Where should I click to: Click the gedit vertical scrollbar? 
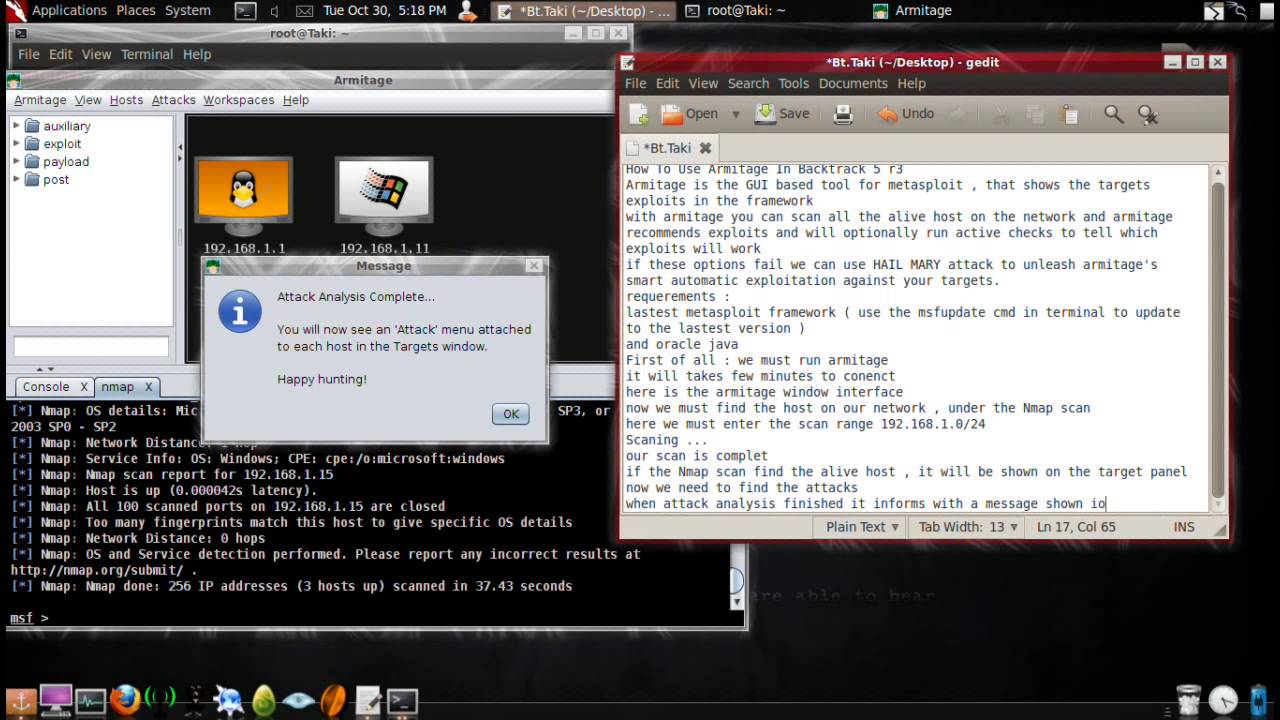tap(1218, 338)
